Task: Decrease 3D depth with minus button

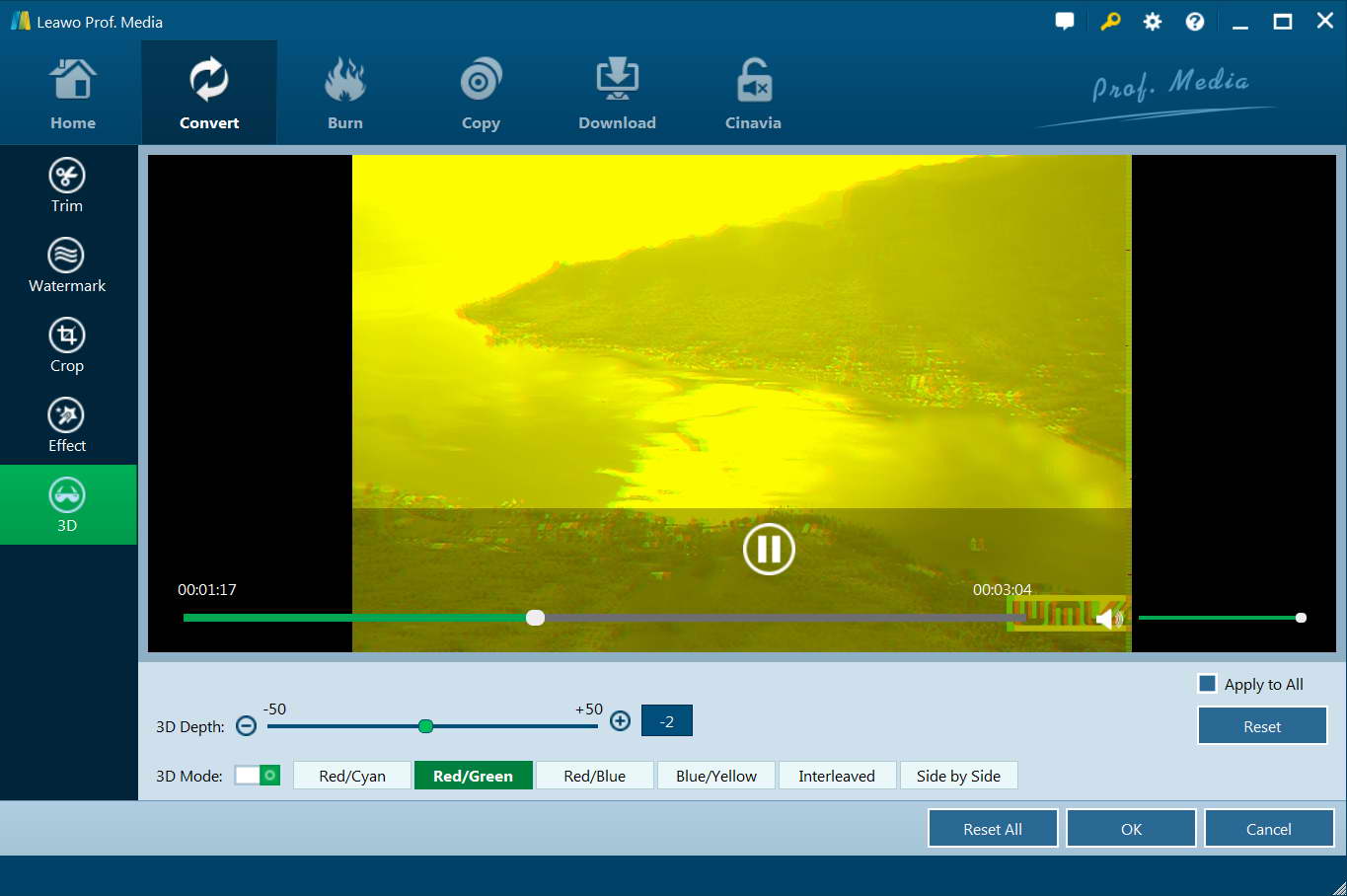Action: point(247,726)
